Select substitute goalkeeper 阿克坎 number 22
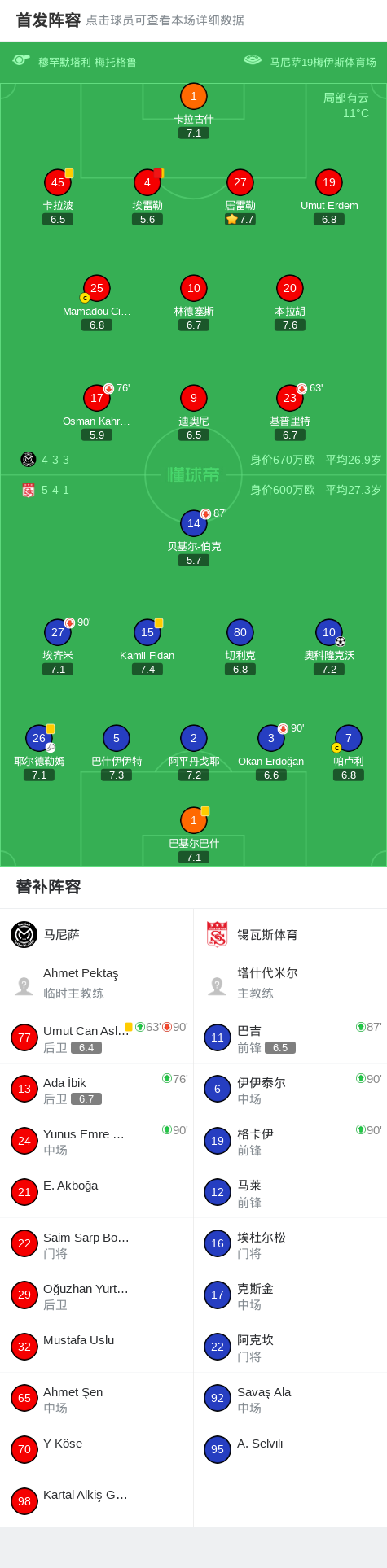Viewport: 387px width, 1568px height. [x=218, y=1347]
